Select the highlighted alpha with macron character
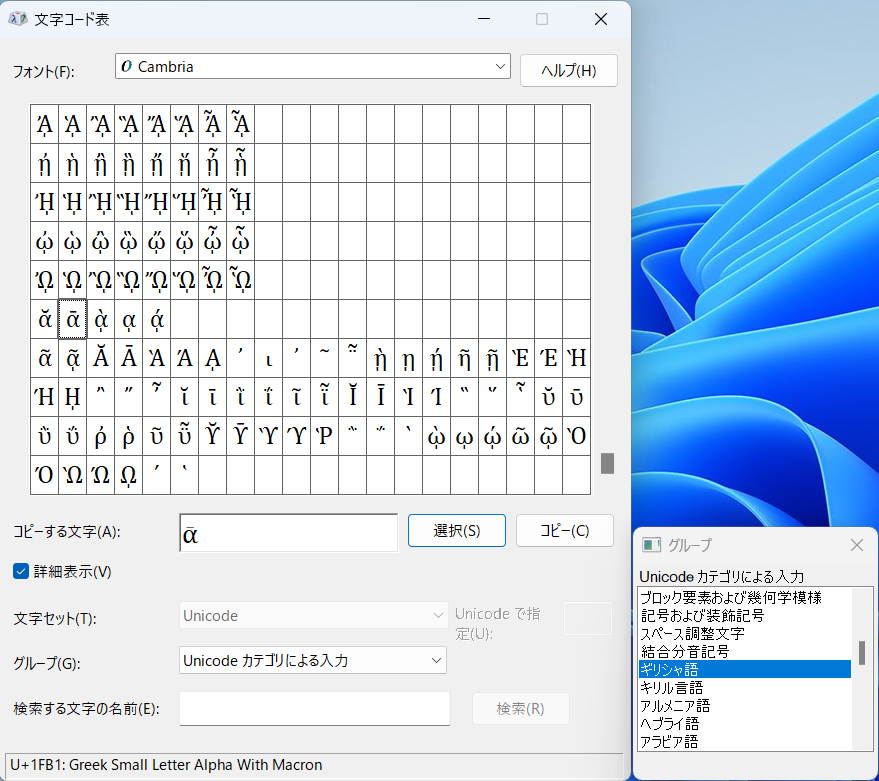879x781 pixels. [x=72, y=319]
